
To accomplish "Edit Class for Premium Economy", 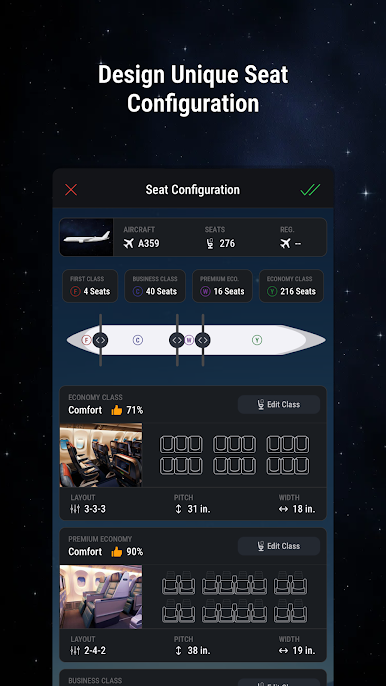I will click(279, 546).
